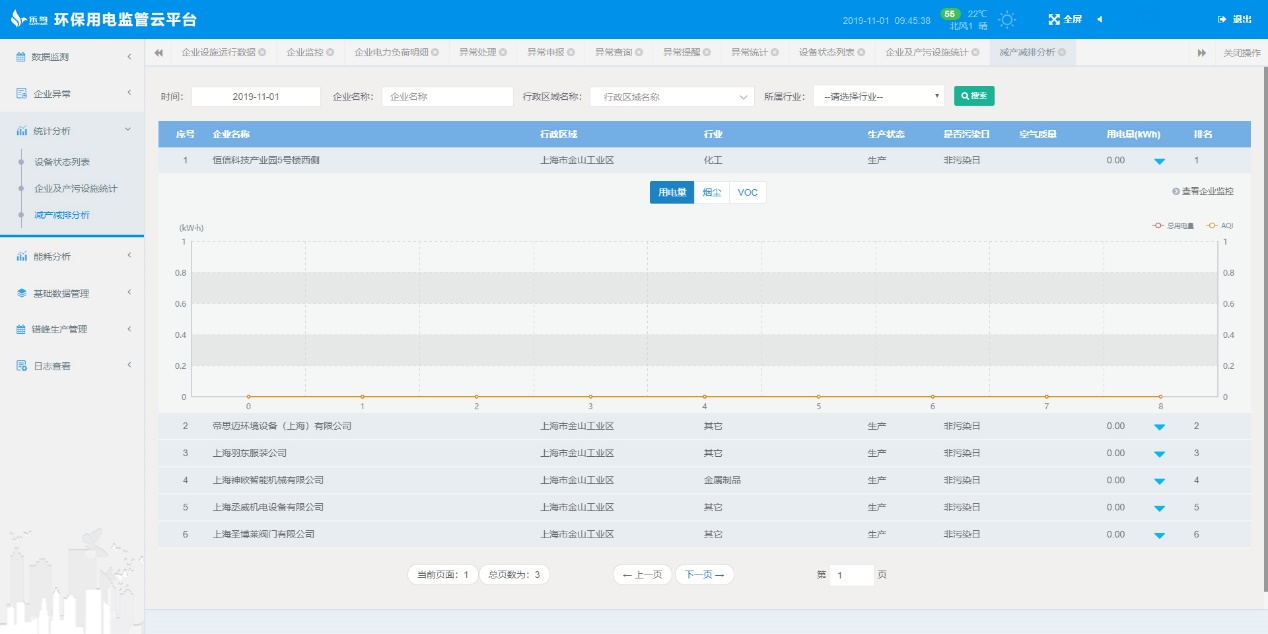Toggle the AQI legend series
The height and width of the screenshot is (634, 1268).
(1219, 226)
